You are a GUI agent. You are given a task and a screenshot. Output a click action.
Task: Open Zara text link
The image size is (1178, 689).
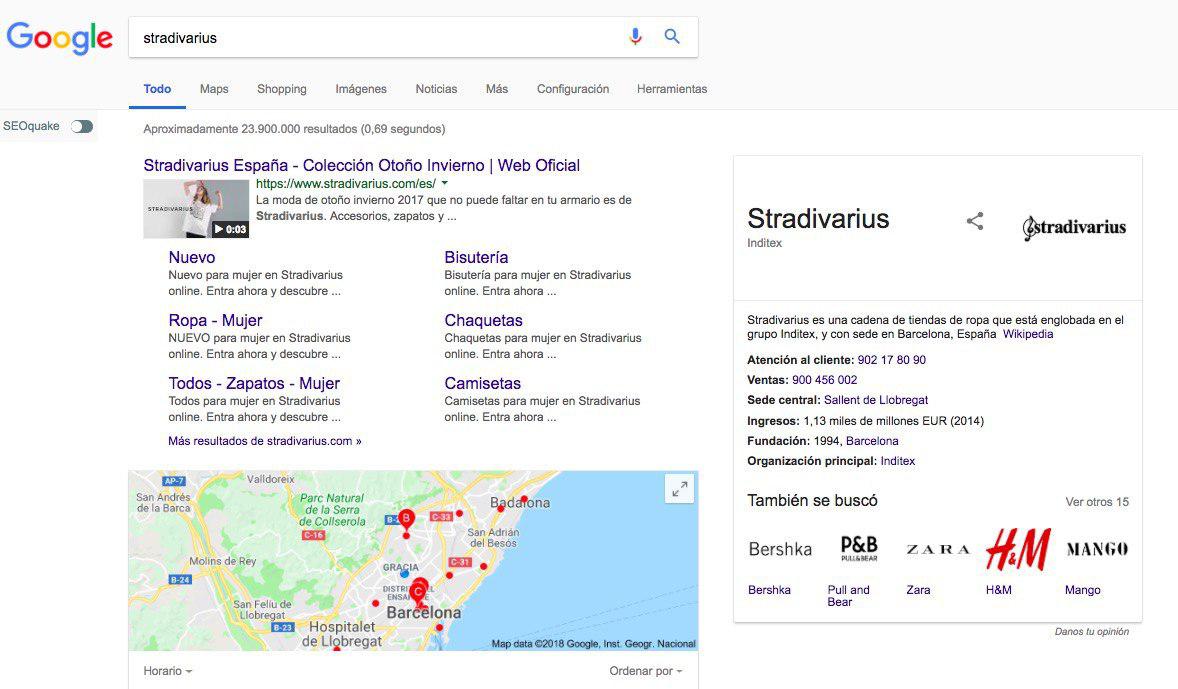[918, 590]
